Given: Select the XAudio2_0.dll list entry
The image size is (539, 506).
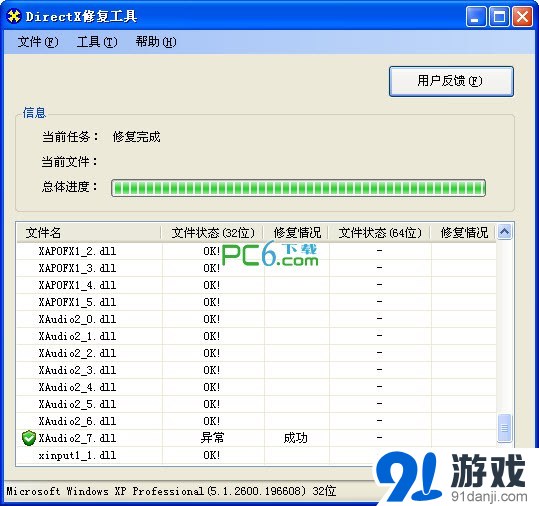Looking at the screenshot, I should 77,319.
